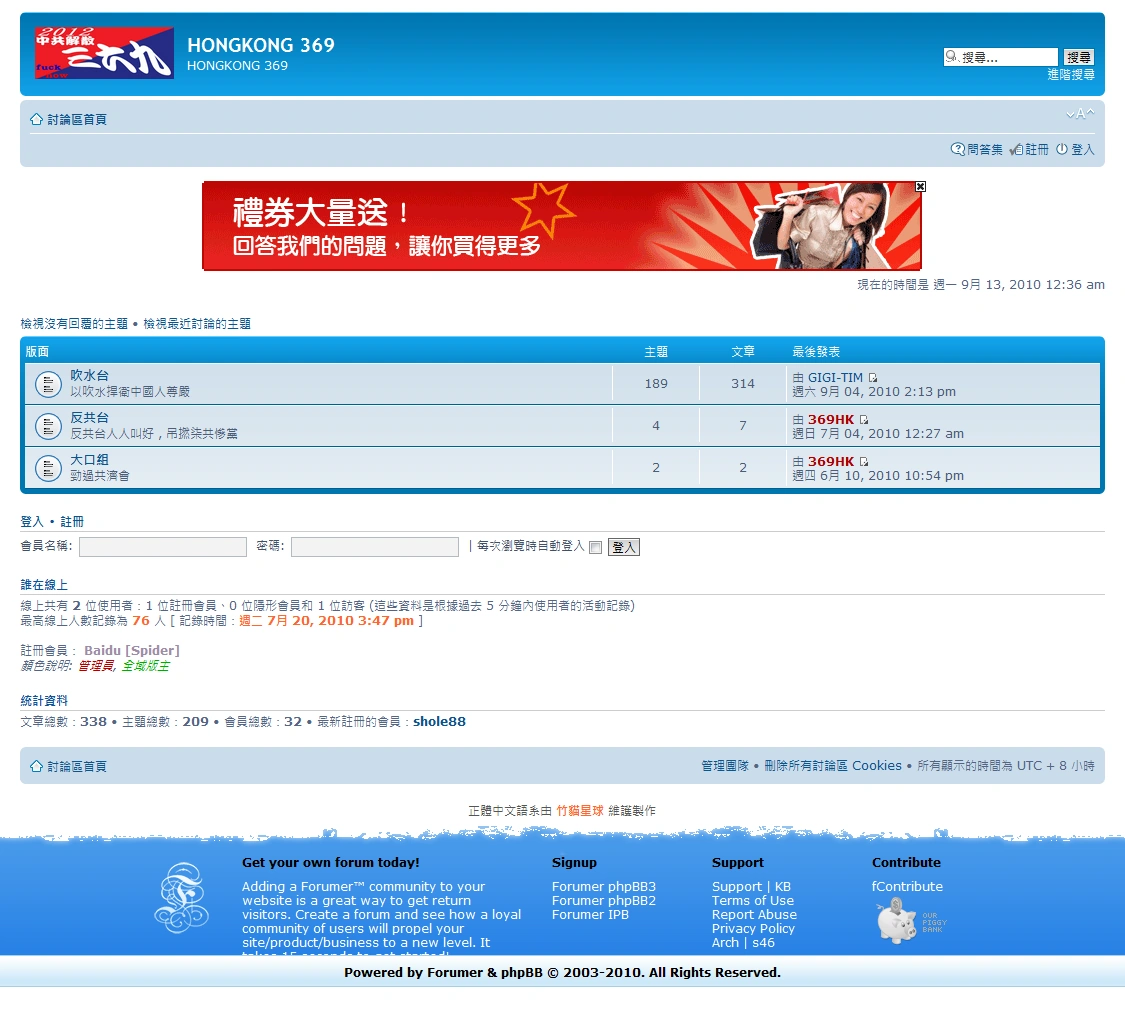Click the home icon next to 討論區首頁 at top
The width and height of the screenshot is (1125, 1012).
[37, 119]
